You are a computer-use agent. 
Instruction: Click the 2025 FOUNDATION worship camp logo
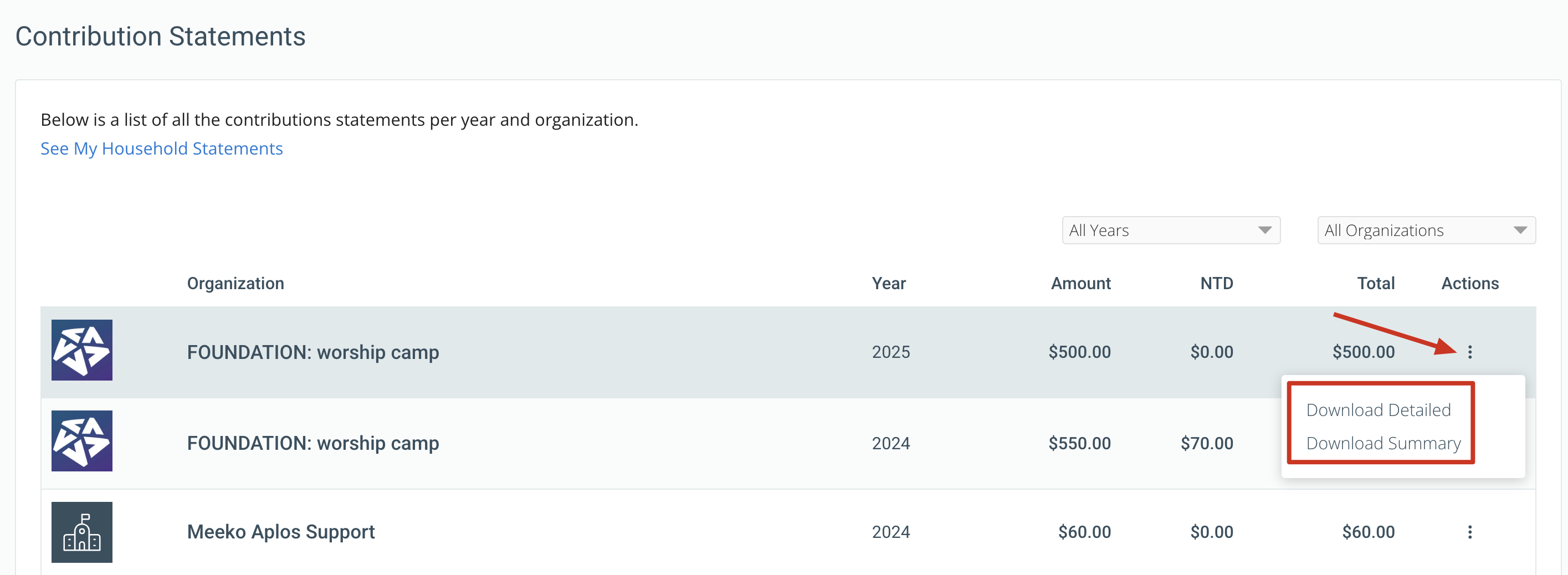(x=81, y=350)
